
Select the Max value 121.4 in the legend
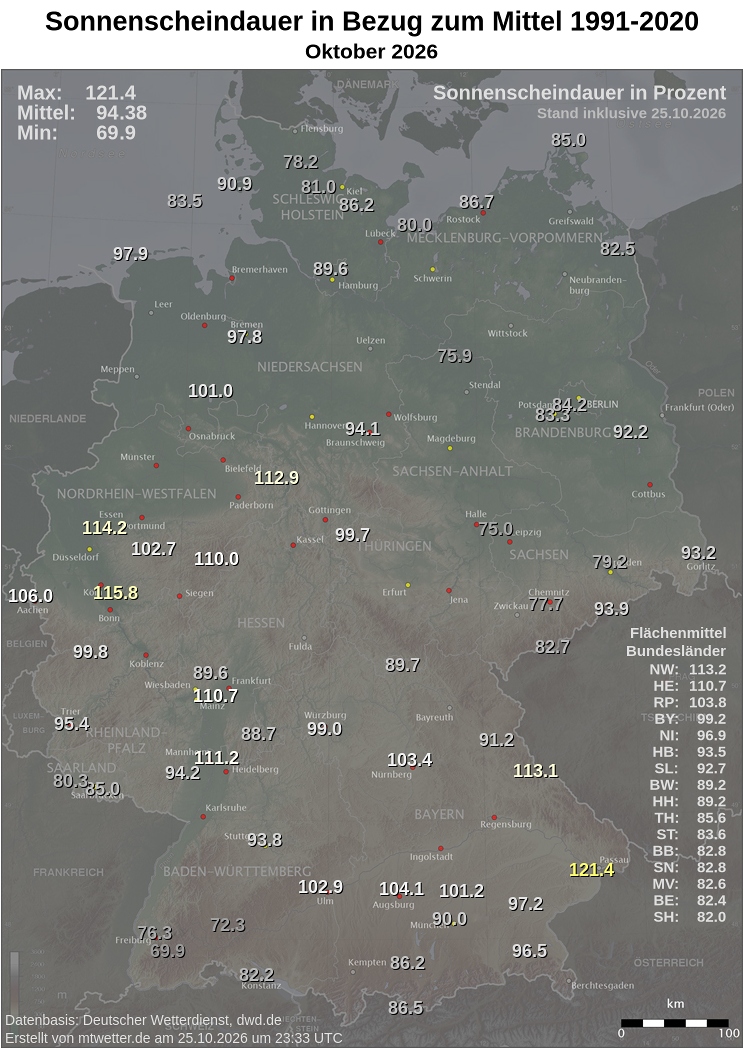pos(110,93)
